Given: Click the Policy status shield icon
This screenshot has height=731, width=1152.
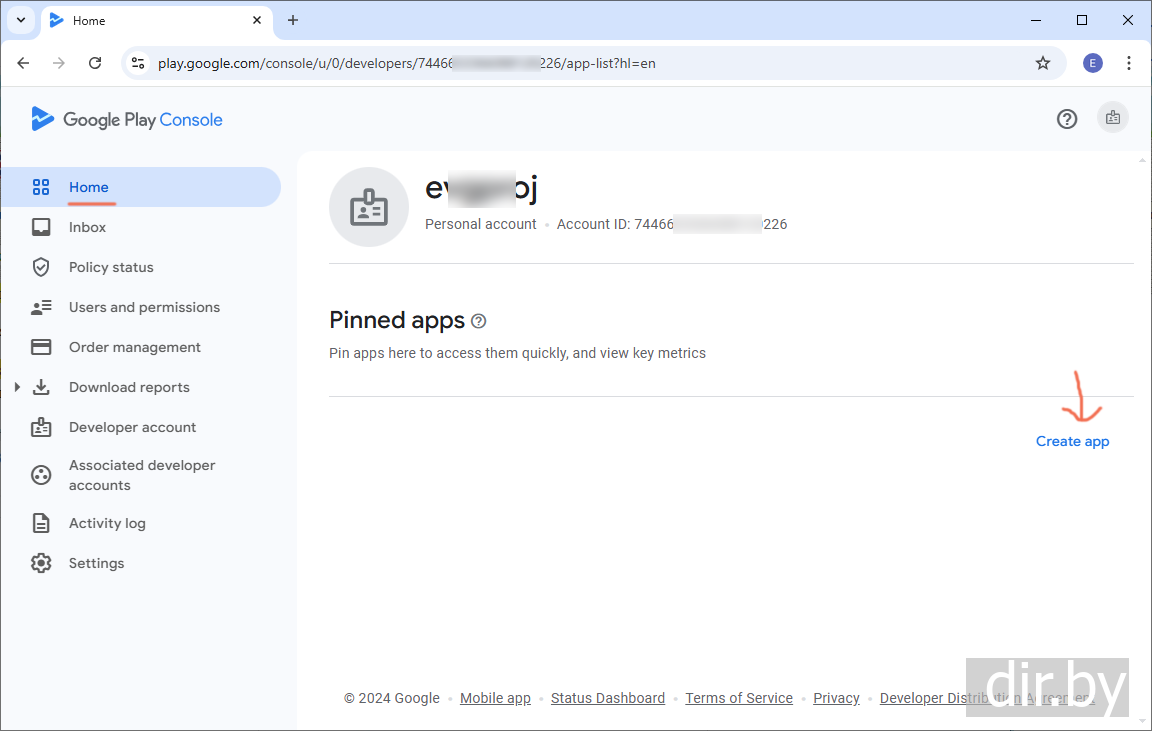Looking at the screenshot, I should pos(41,267).
